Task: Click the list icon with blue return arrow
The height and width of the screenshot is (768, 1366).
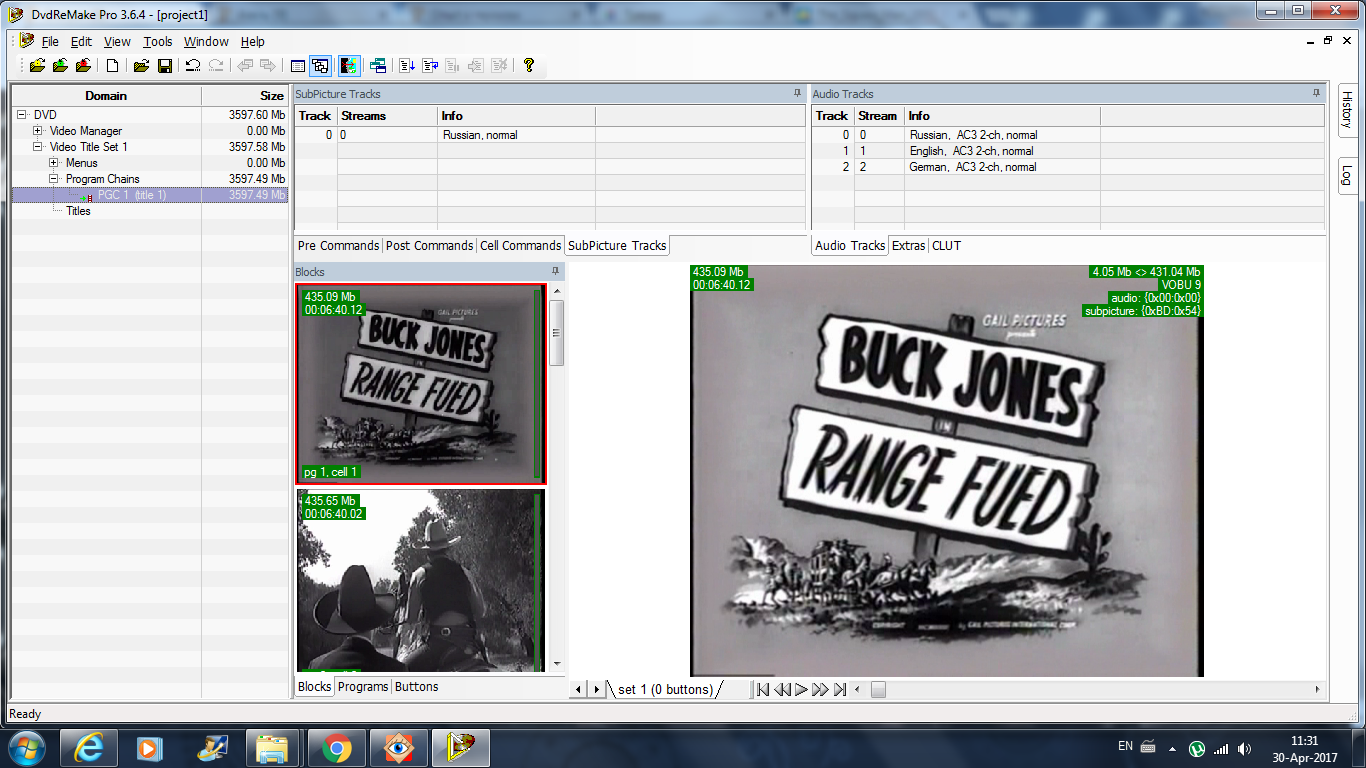Action: click(430, 66)
